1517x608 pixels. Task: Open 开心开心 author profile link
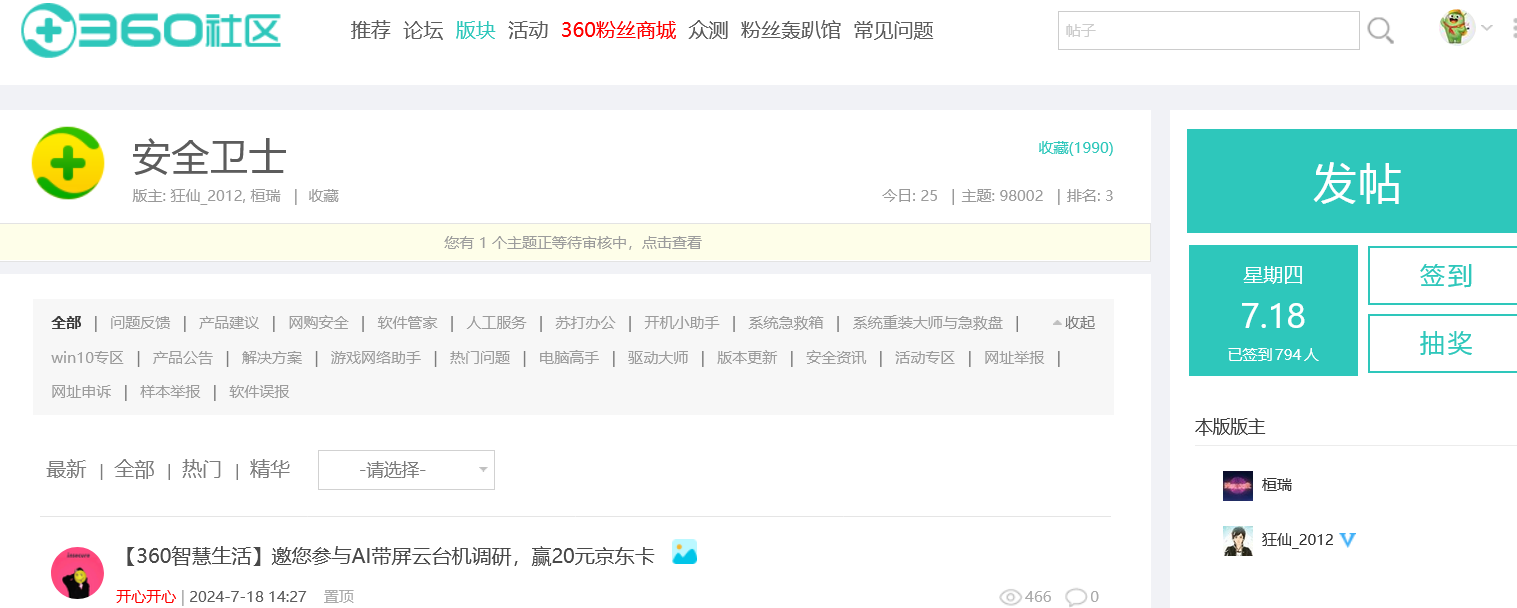(146, 597)
